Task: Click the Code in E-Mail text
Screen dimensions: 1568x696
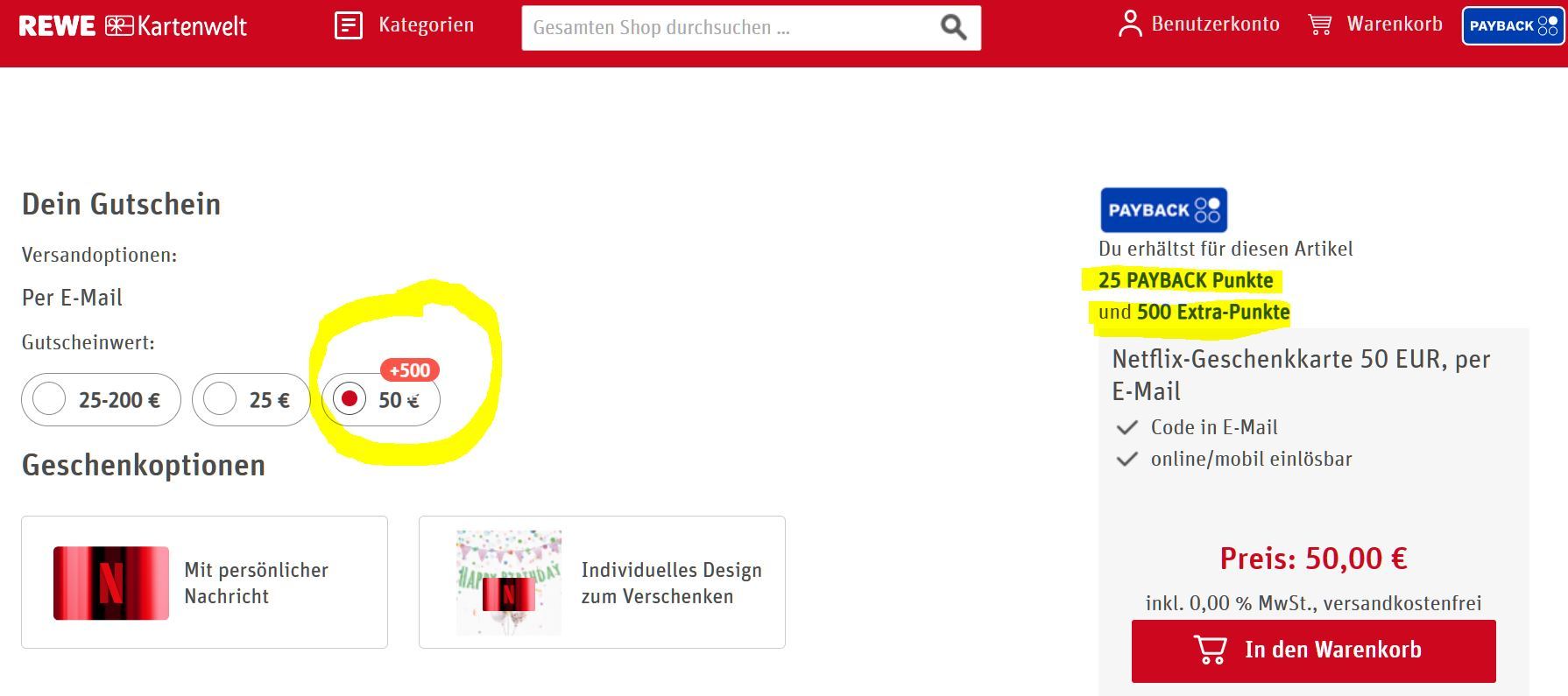Action: pyautogui.click(x=1214, y=427)
